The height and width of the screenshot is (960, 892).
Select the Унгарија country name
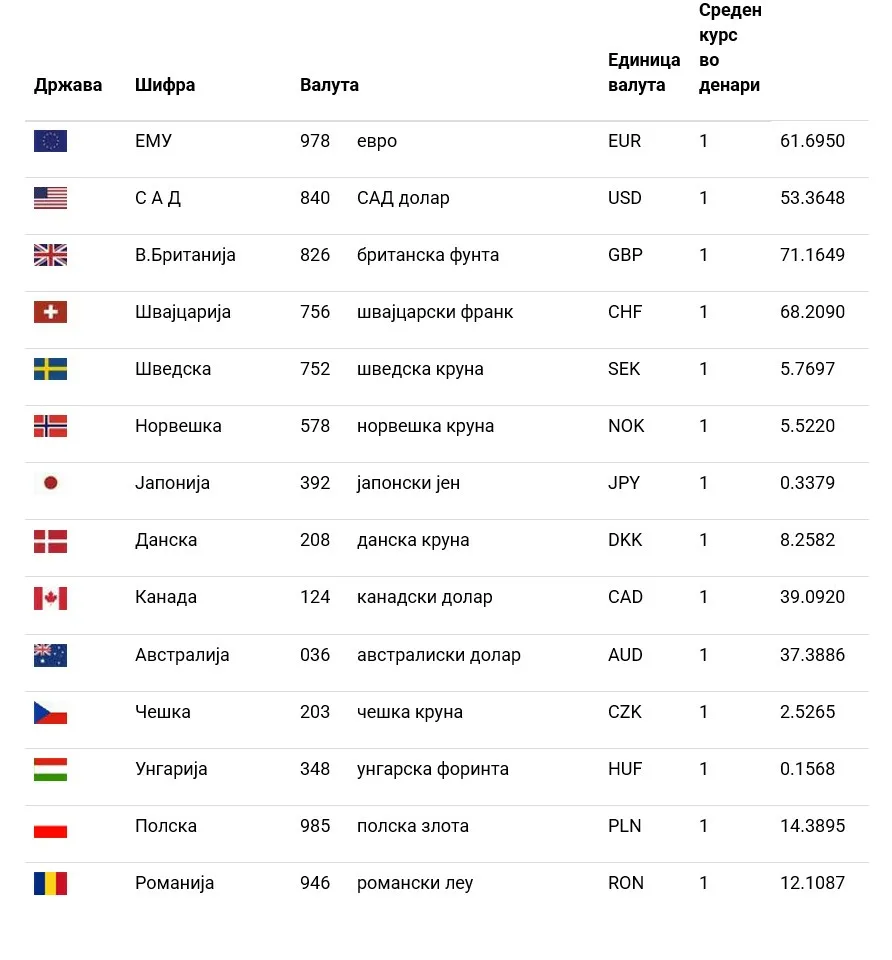(171, 769)
